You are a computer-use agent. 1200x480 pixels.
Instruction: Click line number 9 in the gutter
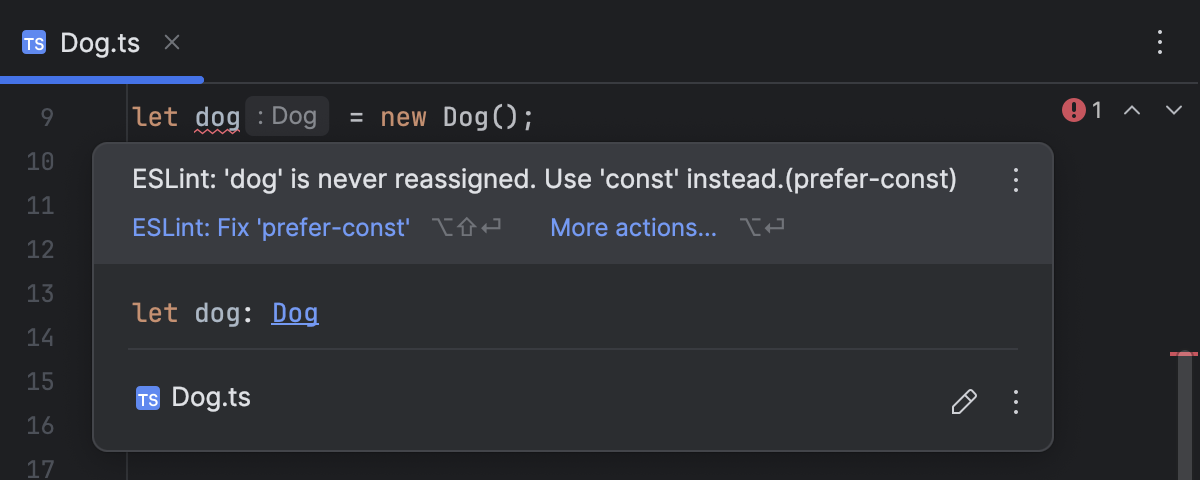point(48,118)
